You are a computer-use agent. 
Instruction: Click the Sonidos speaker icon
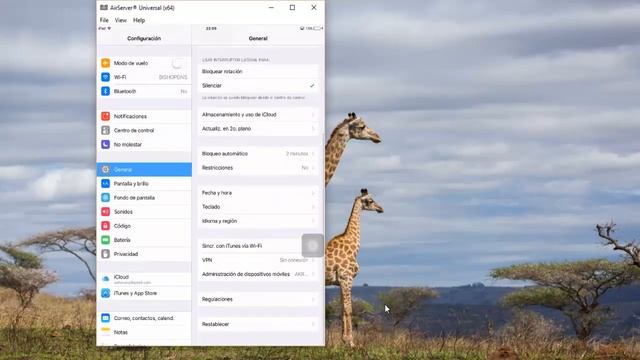pyautogui.click(x=105, y=212)
